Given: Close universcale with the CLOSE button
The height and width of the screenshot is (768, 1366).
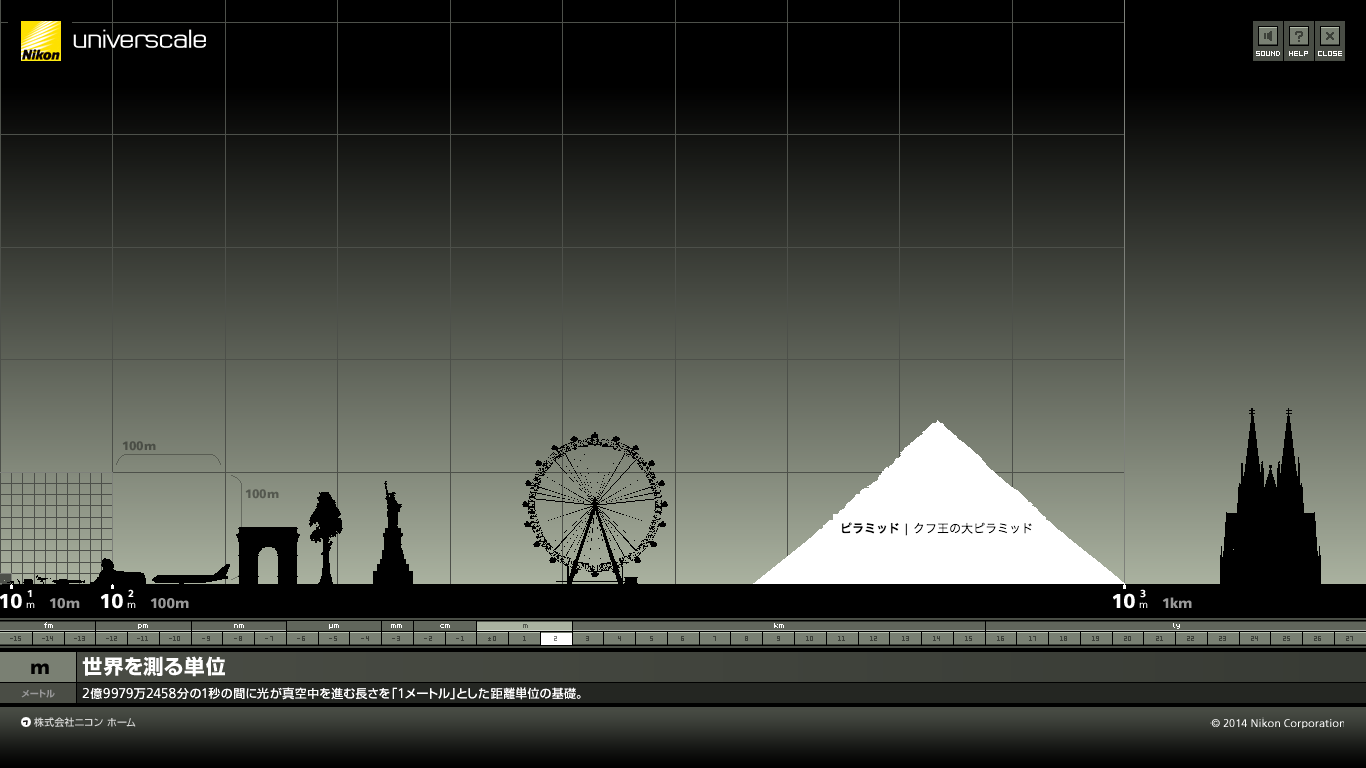Looking at the screenshot, I should [1330, 41].
